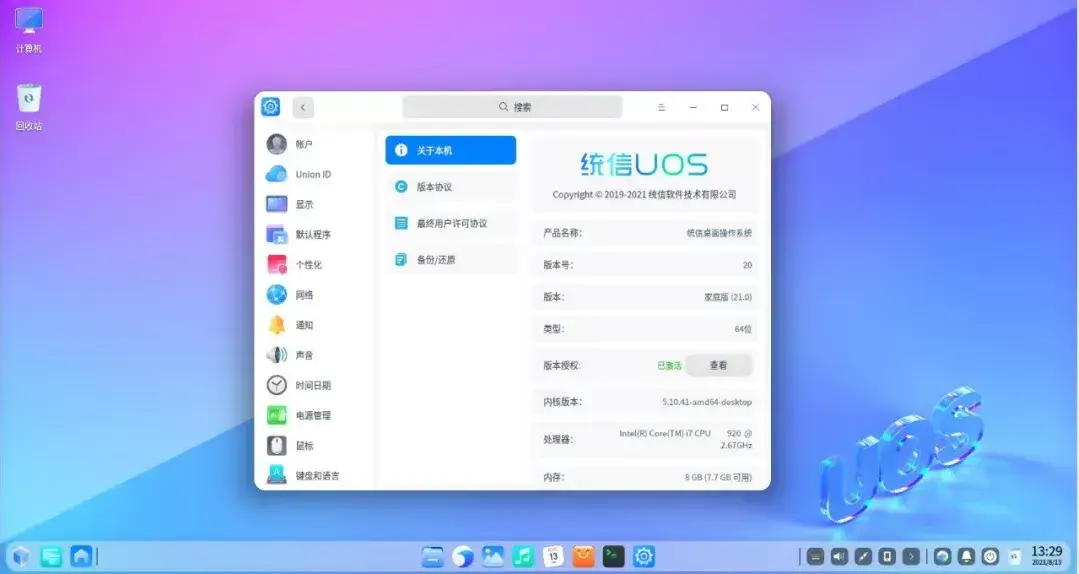Viewport: 1079px width, 574px height.
Task: Click the 已激活 activation status text
Action: tap(669, 365)
